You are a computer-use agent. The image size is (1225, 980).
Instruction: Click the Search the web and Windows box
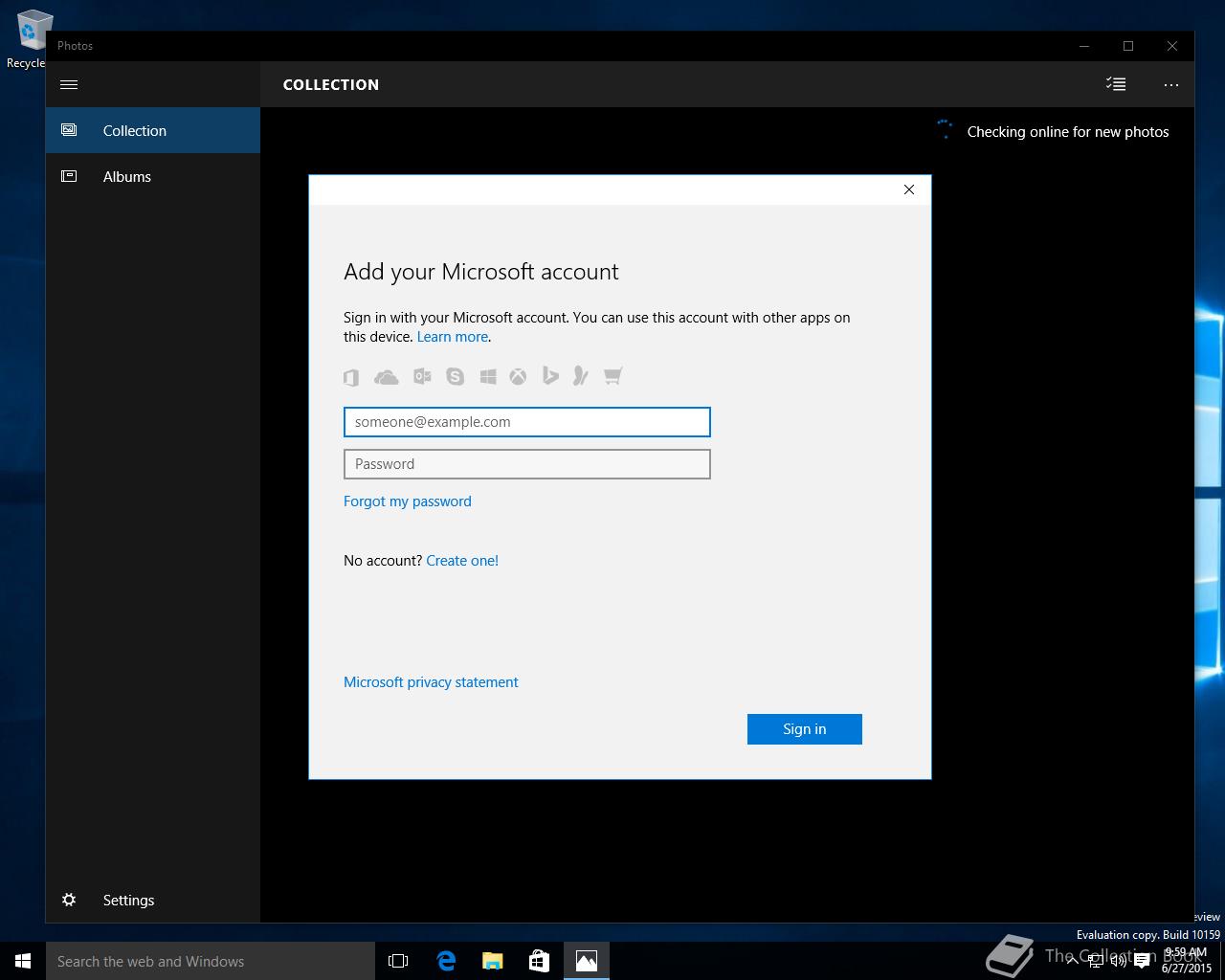click(211, 961)
